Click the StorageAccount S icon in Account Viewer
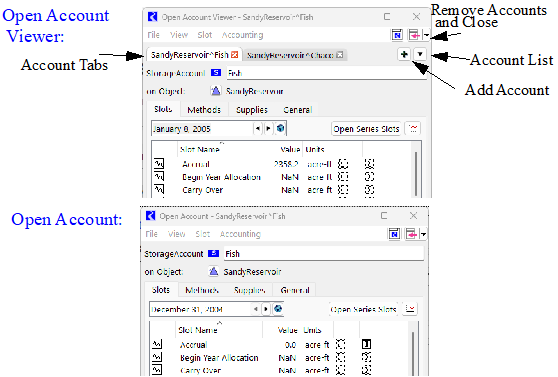The image size is (558, 377). click(216, 73)
